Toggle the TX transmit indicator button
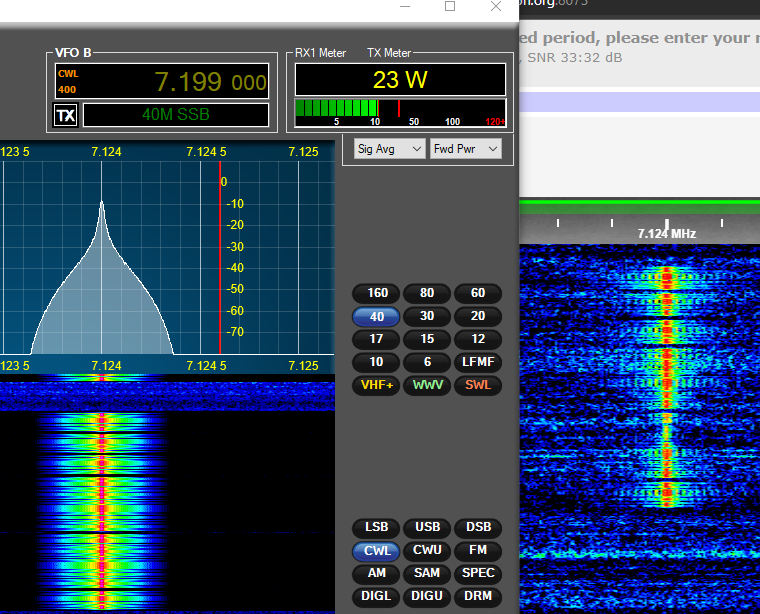Viewport: 760px width, 614px height. click(x=65, y=115)
